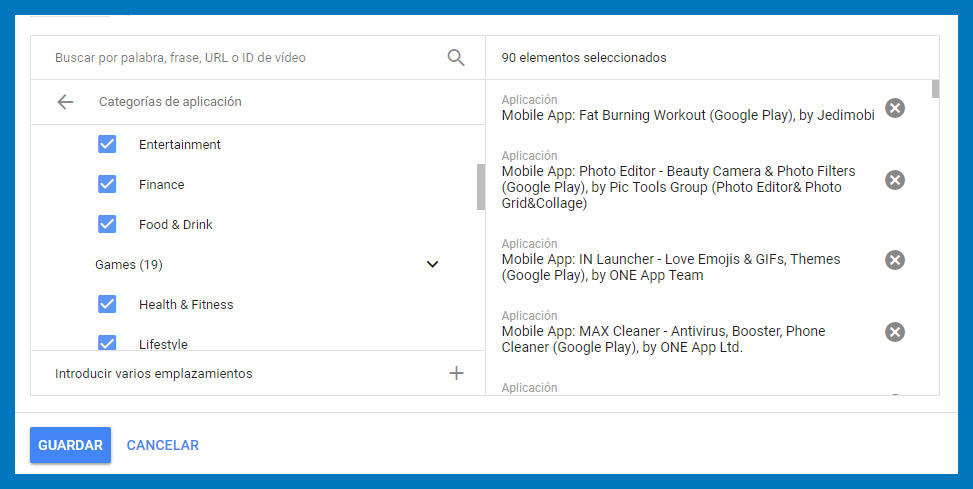The image size is (973, 489).
Task: Click the 90 elementos seleccionados text
Action: (584, 58)
